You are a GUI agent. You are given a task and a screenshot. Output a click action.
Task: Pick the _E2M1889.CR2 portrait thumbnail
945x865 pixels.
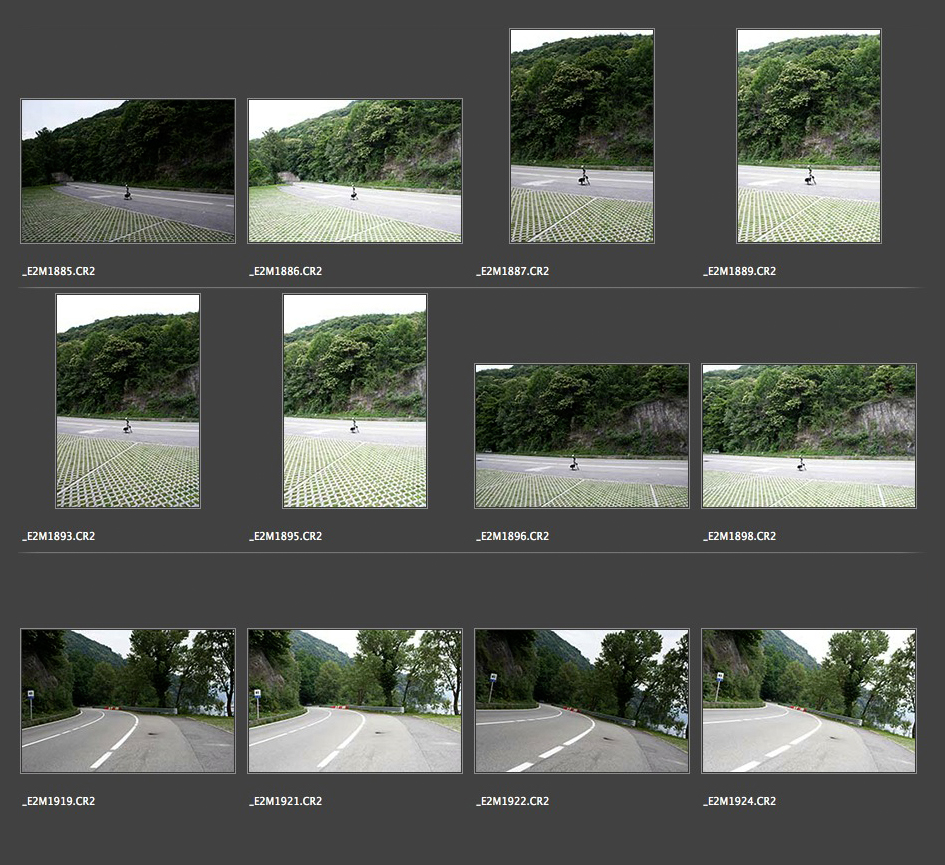(x=809, y=136)
